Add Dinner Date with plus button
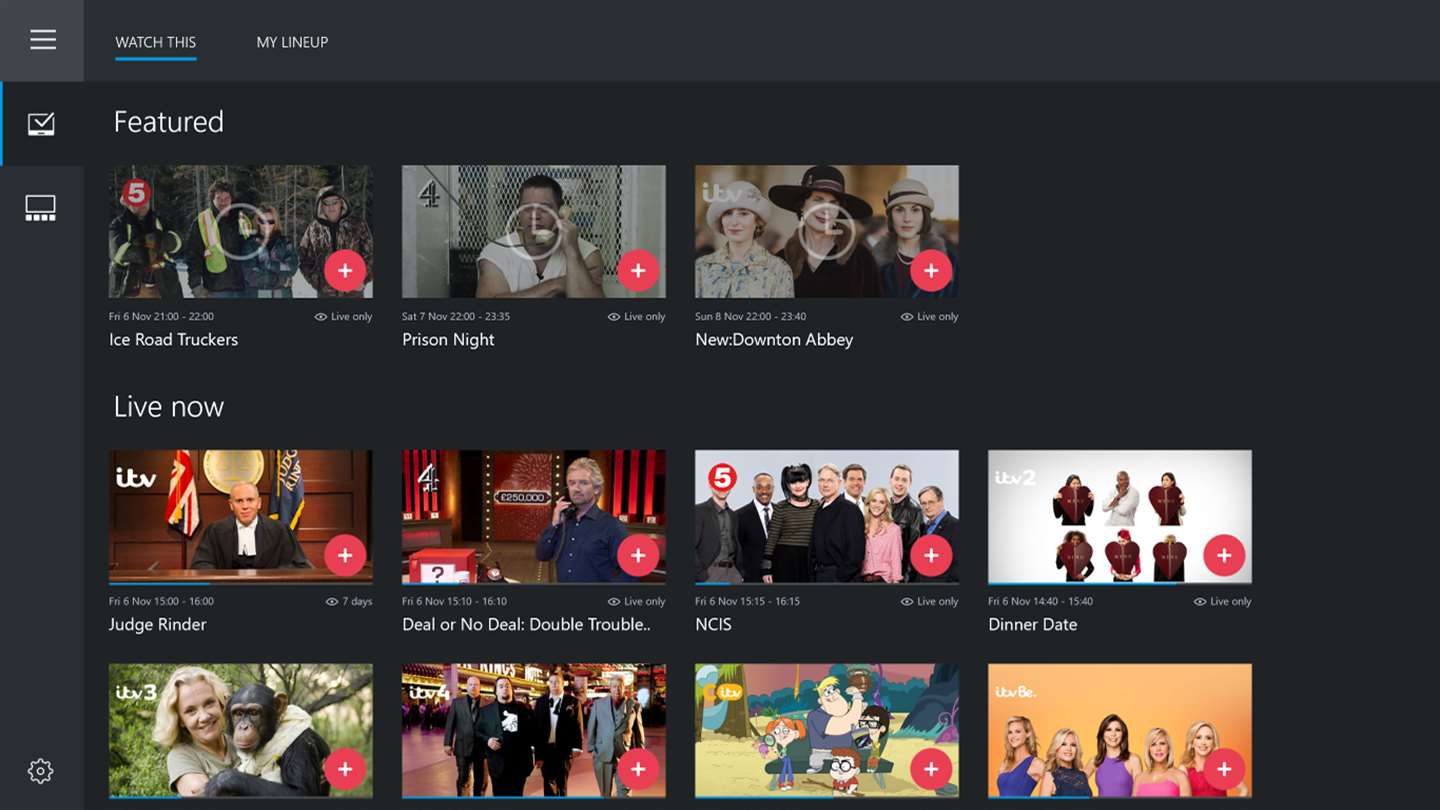Viewport: 1440px width, 810px height. pos(1224,555)
